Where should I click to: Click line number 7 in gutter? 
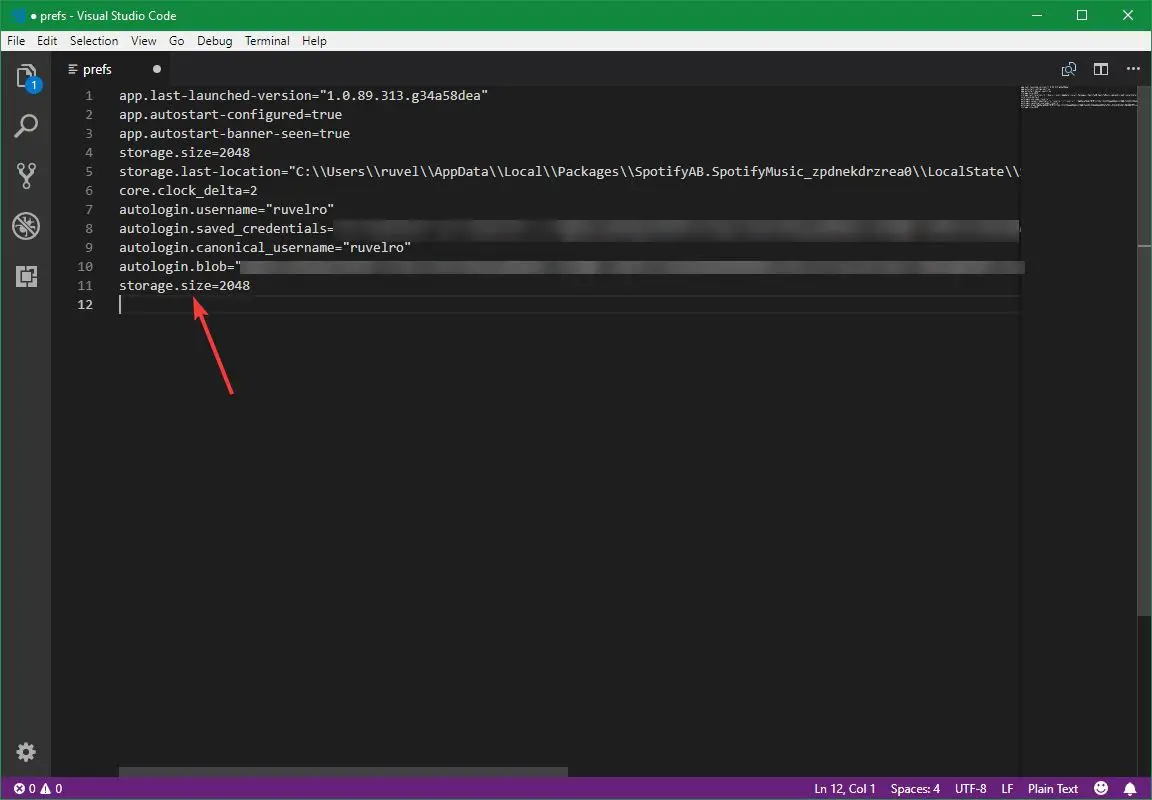(x=89, y=209)
